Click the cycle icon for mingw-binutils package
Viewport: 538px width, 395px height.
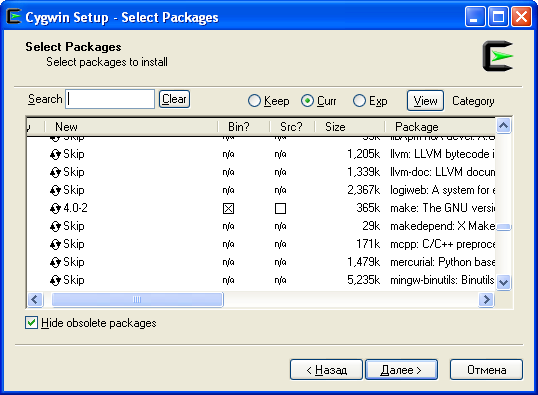55,280
